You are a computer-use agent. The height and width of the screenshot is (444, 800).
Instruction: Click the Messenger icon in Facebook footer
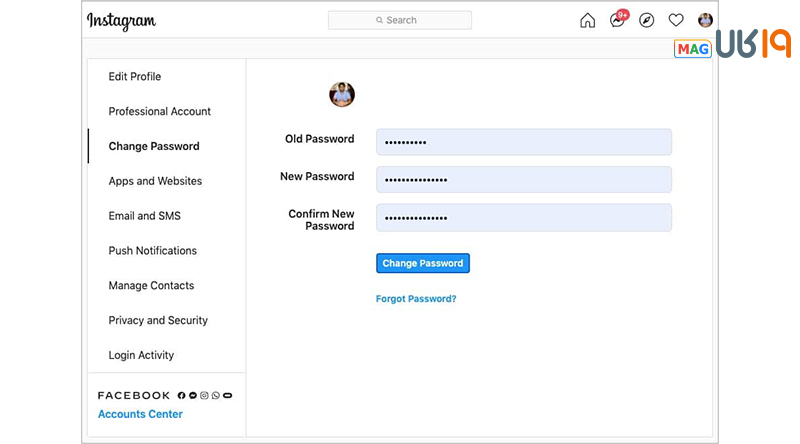click(x=193, y=396)
